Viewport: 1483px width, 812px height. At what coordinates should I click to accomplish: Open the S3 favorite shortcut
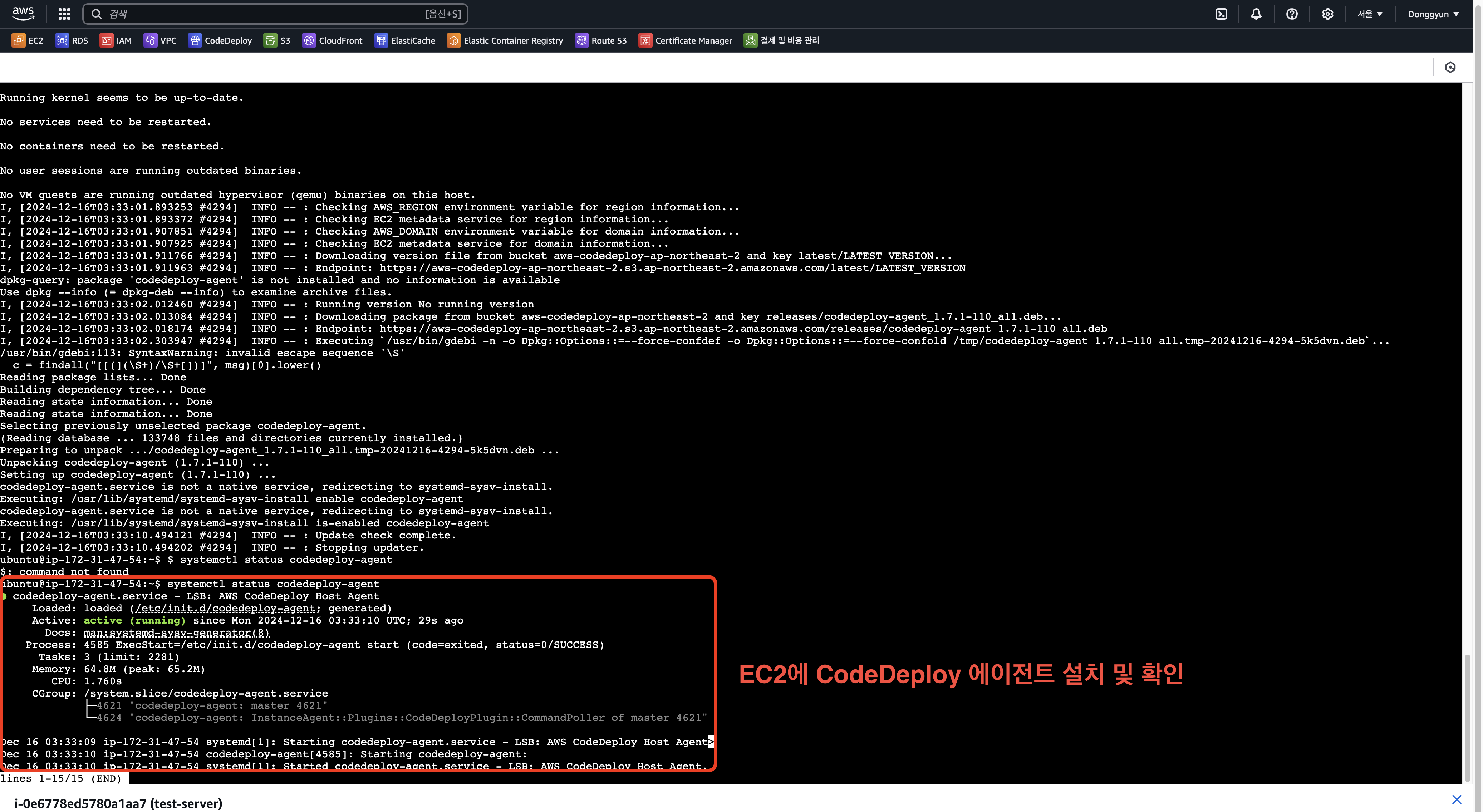277,40
